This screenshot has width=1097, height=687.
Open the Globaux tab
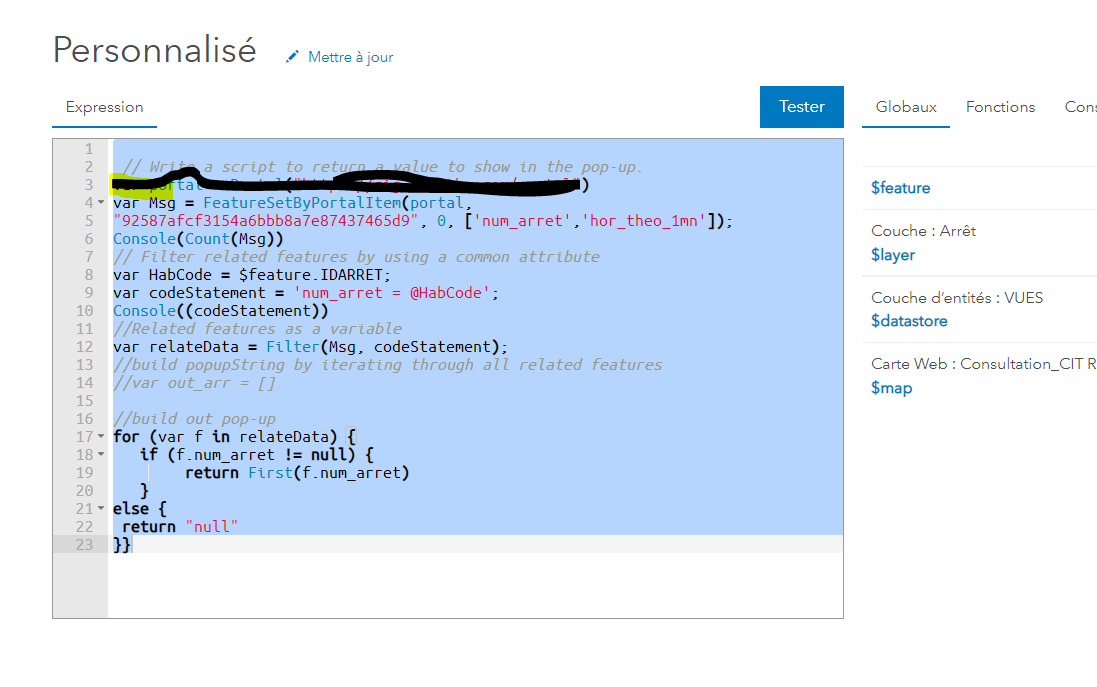(906, 107)
